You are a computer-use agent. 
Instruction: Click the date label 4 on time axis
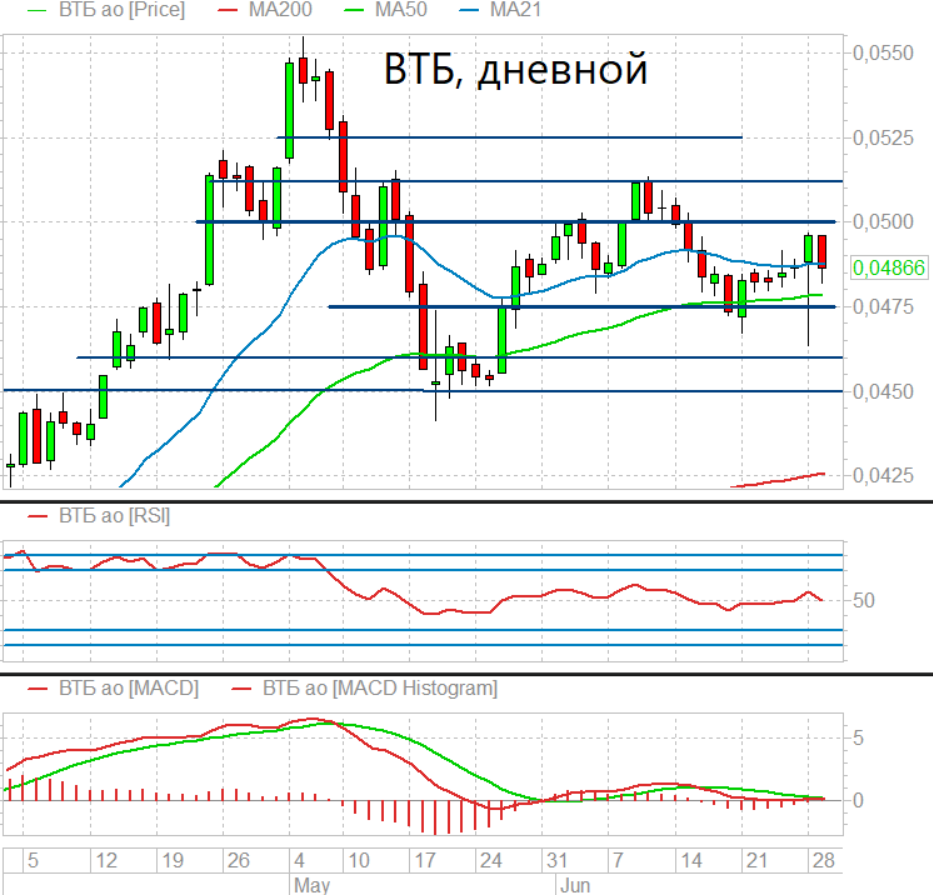coord(299,860)
